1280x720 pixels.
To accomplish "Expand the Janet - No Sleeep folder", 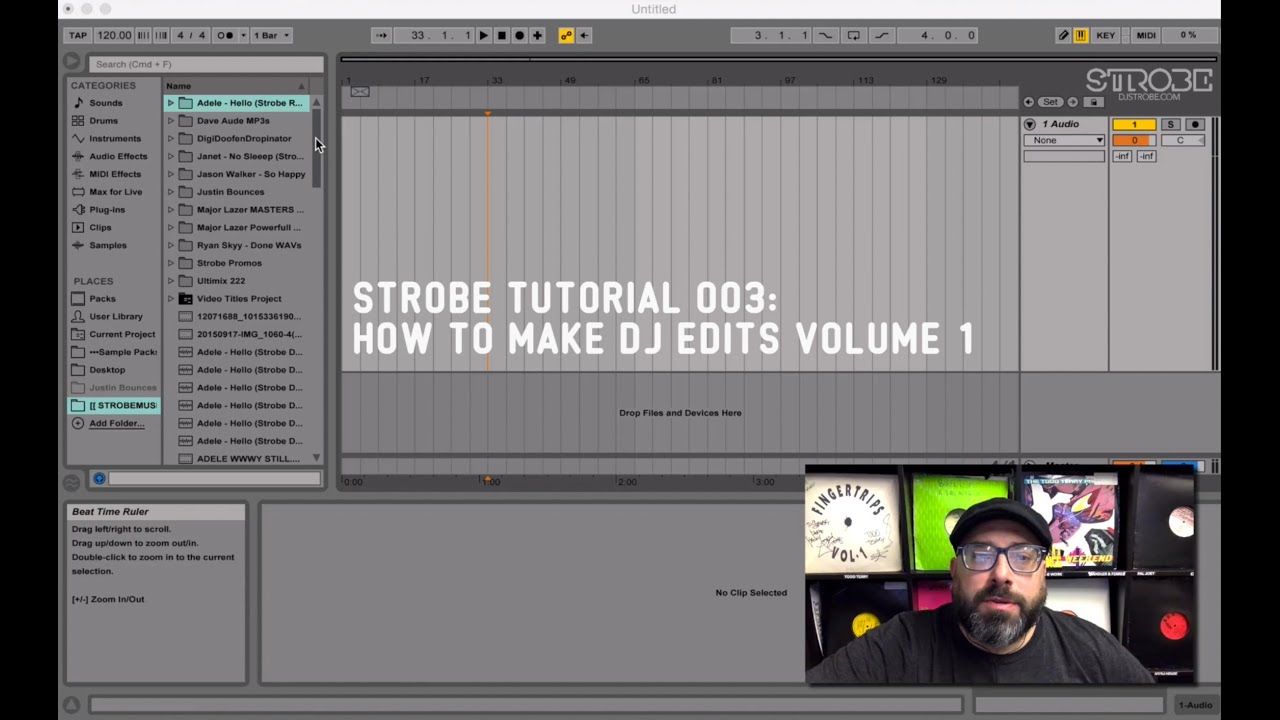I will coord(171,156).
